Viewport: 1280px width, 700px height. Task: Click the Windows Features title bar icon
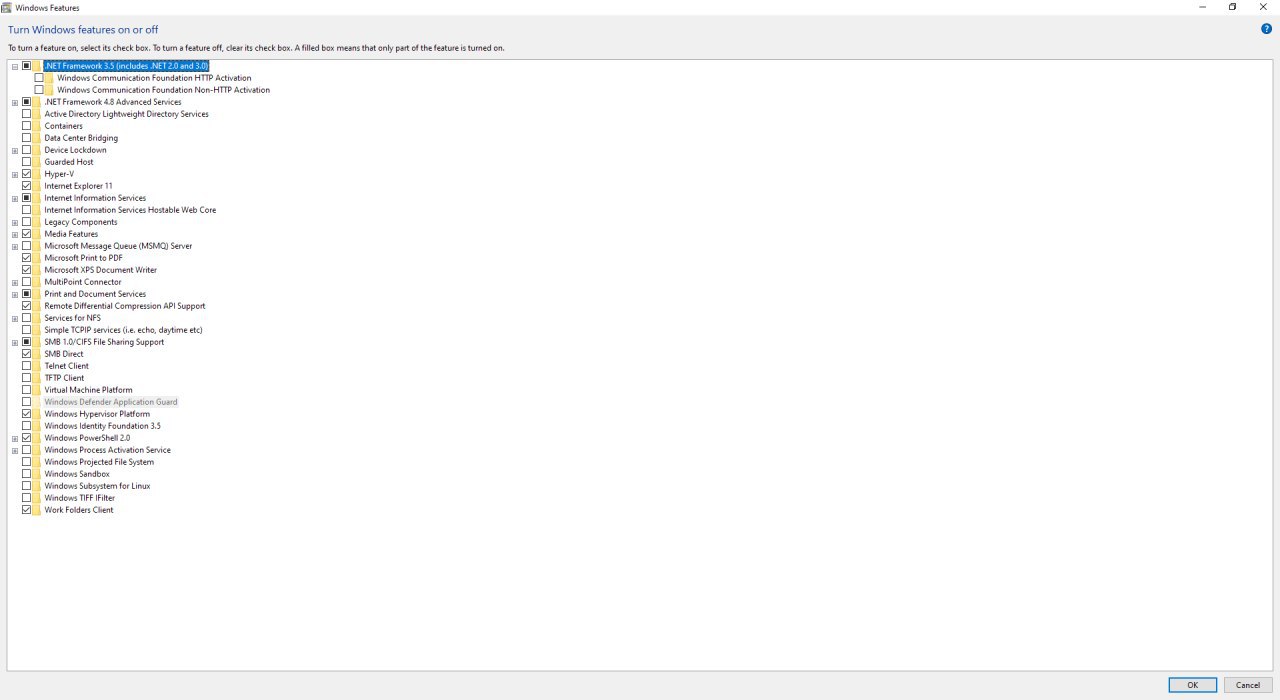(x=7, y=7)
